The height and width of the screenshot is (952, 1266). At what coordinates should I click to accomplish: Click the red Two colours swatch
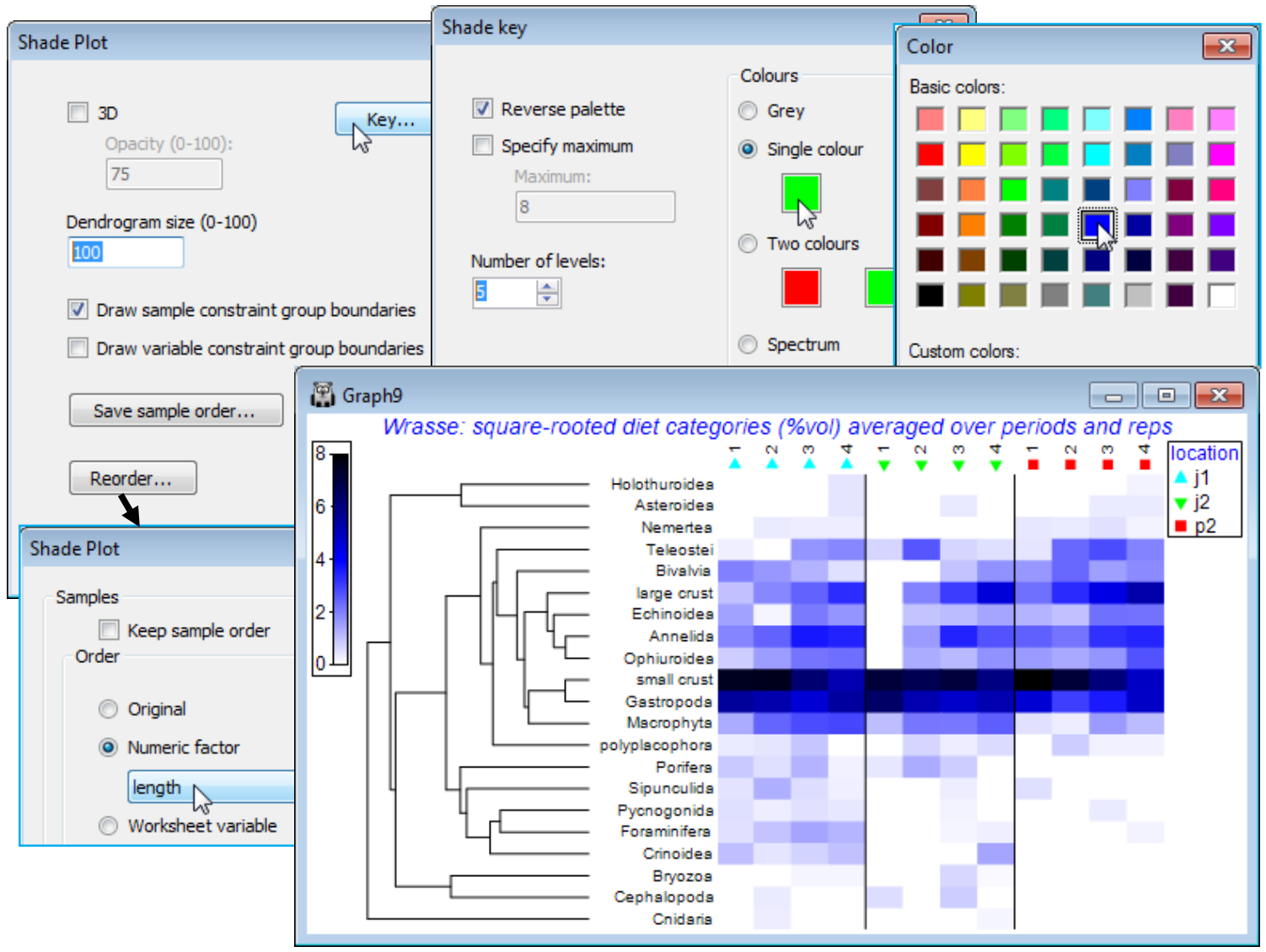(x=801, y=286)
